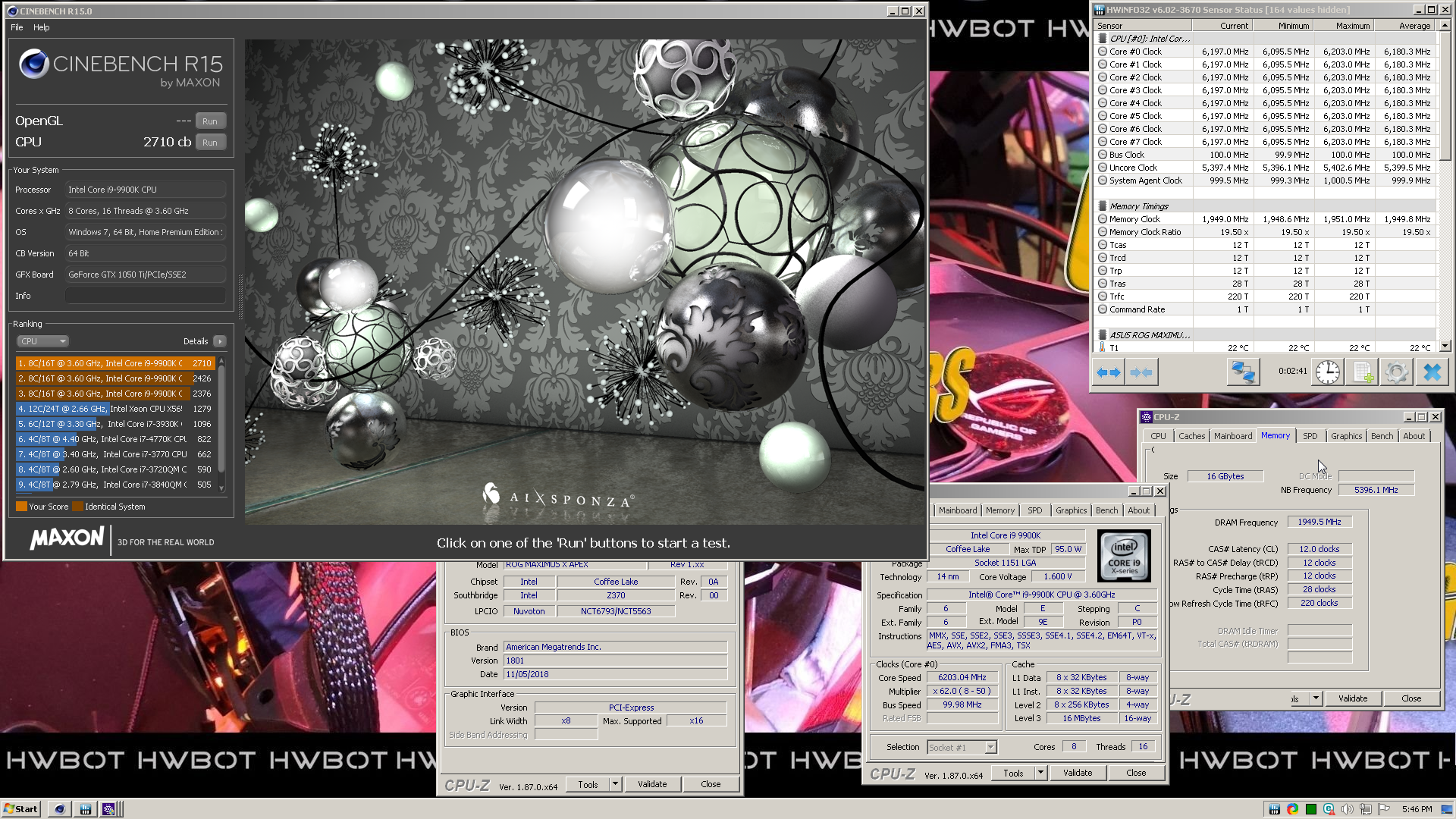The width and height of the screenshot is (1456, 819).
Task: Click HWiNFO sensor list scrollbar down arrow
Action: coord(1445,346)
